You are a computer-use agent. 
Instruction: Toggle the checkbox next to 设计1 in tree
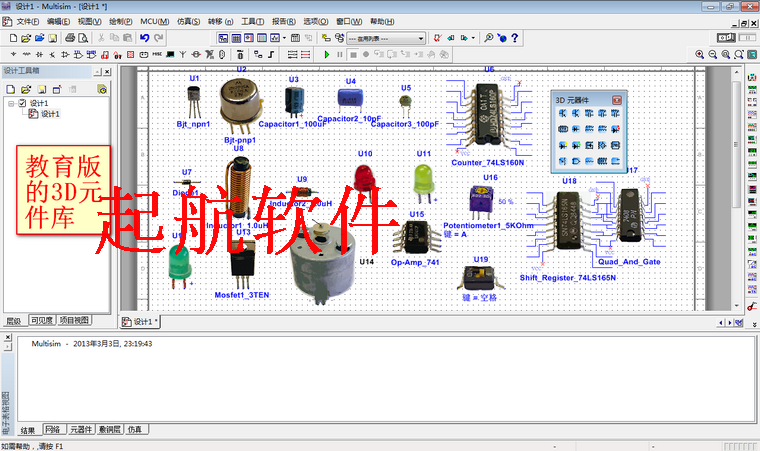tap(22, 103)
